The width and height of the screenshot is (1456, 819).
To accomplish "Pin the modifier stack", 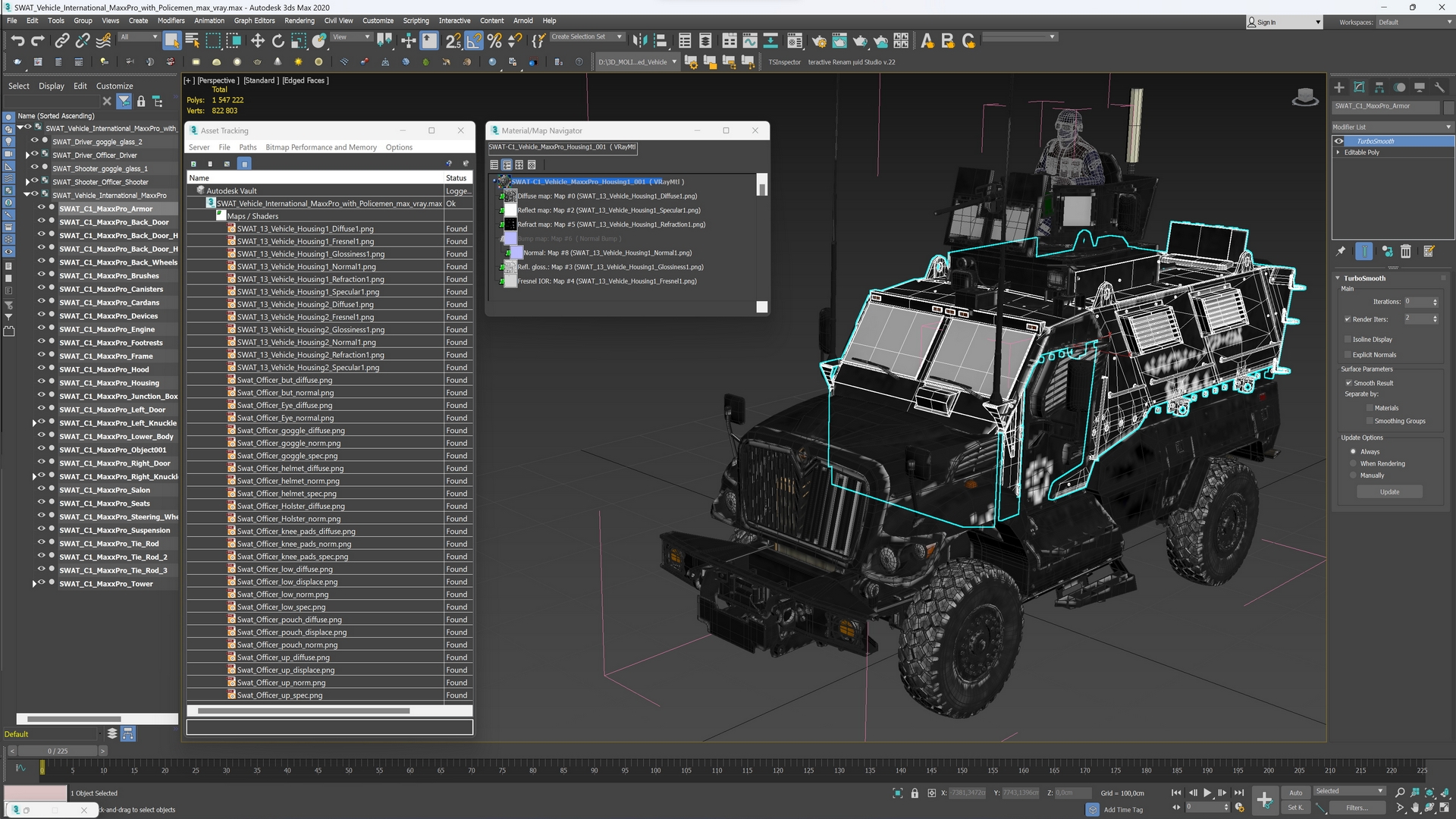I will click(1341, 251).
